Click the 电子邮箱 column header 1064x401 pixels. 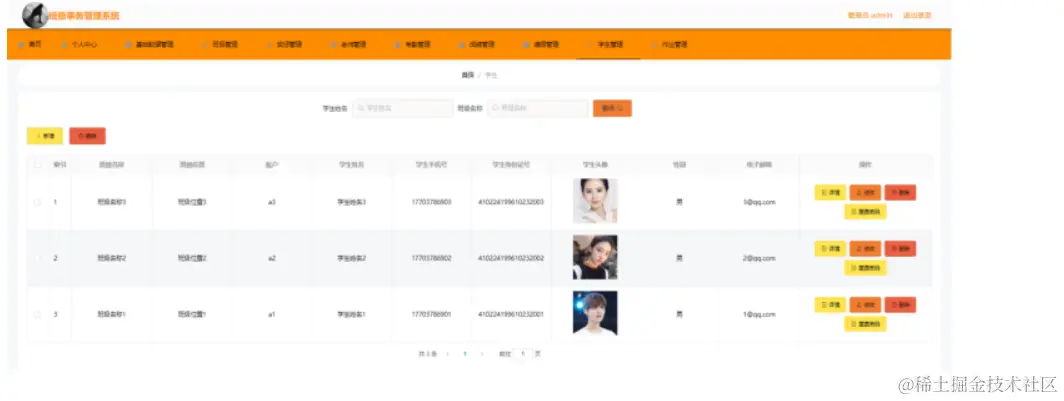point(759,164)
